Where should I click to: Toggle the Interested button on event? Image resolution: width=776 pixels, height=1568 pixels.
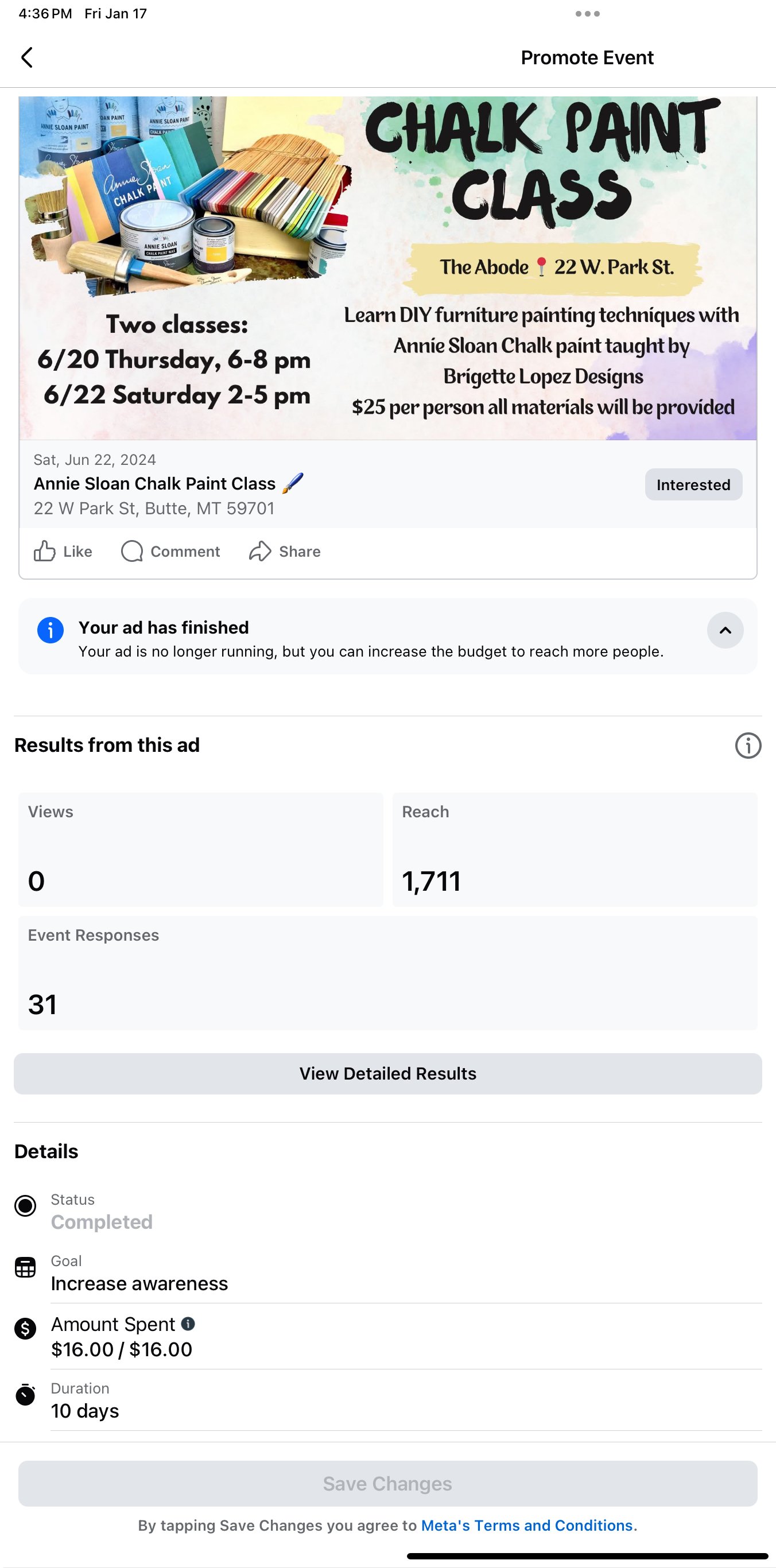[x=693, y=484]
